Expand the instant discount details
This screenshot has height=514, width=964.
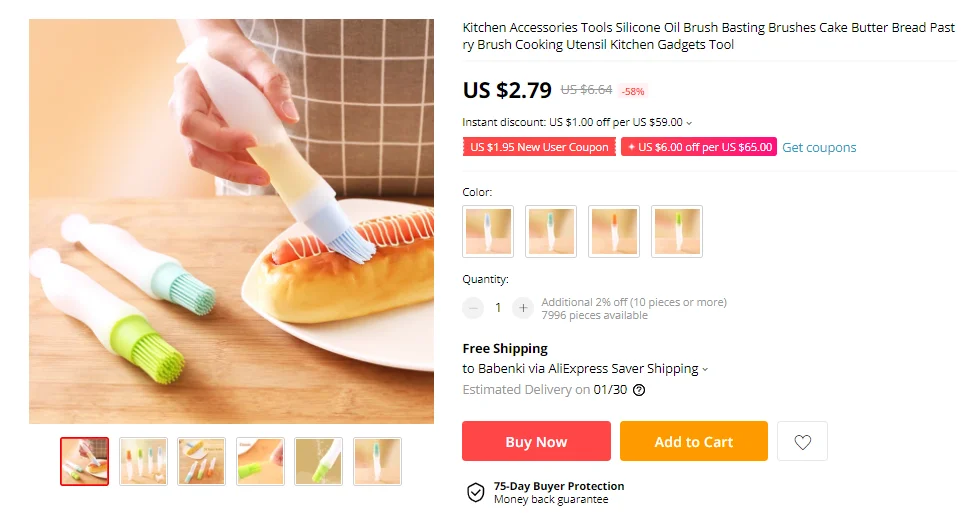pyautogui.click(x=689, y=123)
